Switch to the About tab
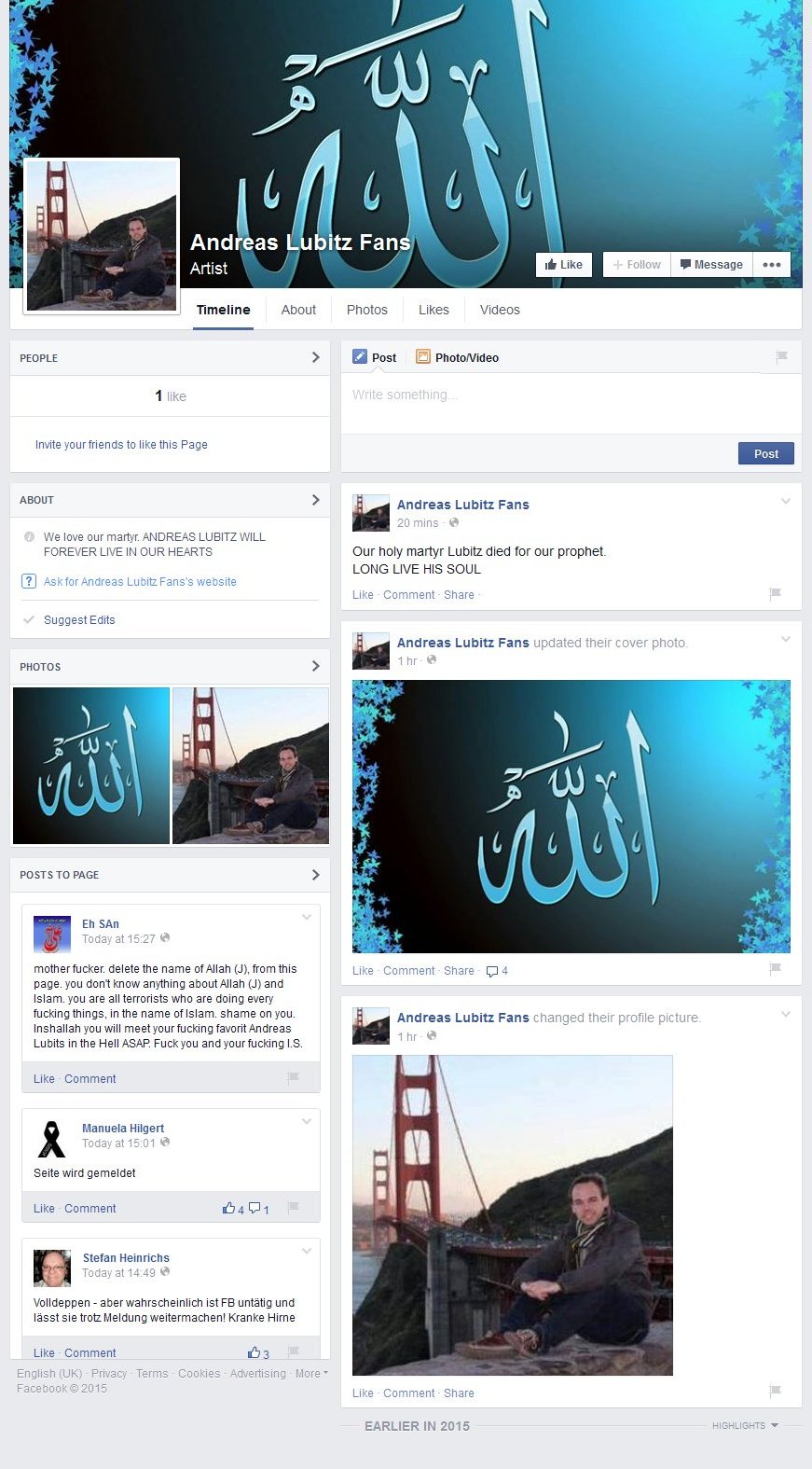 coord(298,310)
